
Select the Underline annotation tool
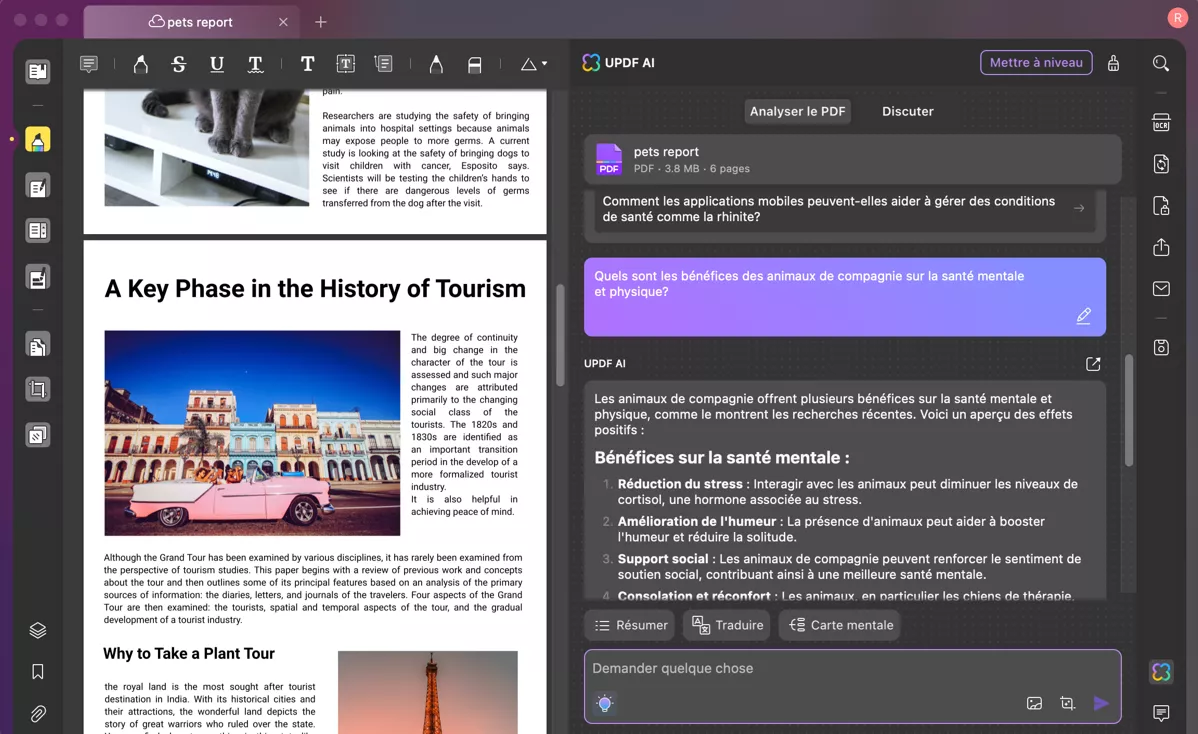217,63
